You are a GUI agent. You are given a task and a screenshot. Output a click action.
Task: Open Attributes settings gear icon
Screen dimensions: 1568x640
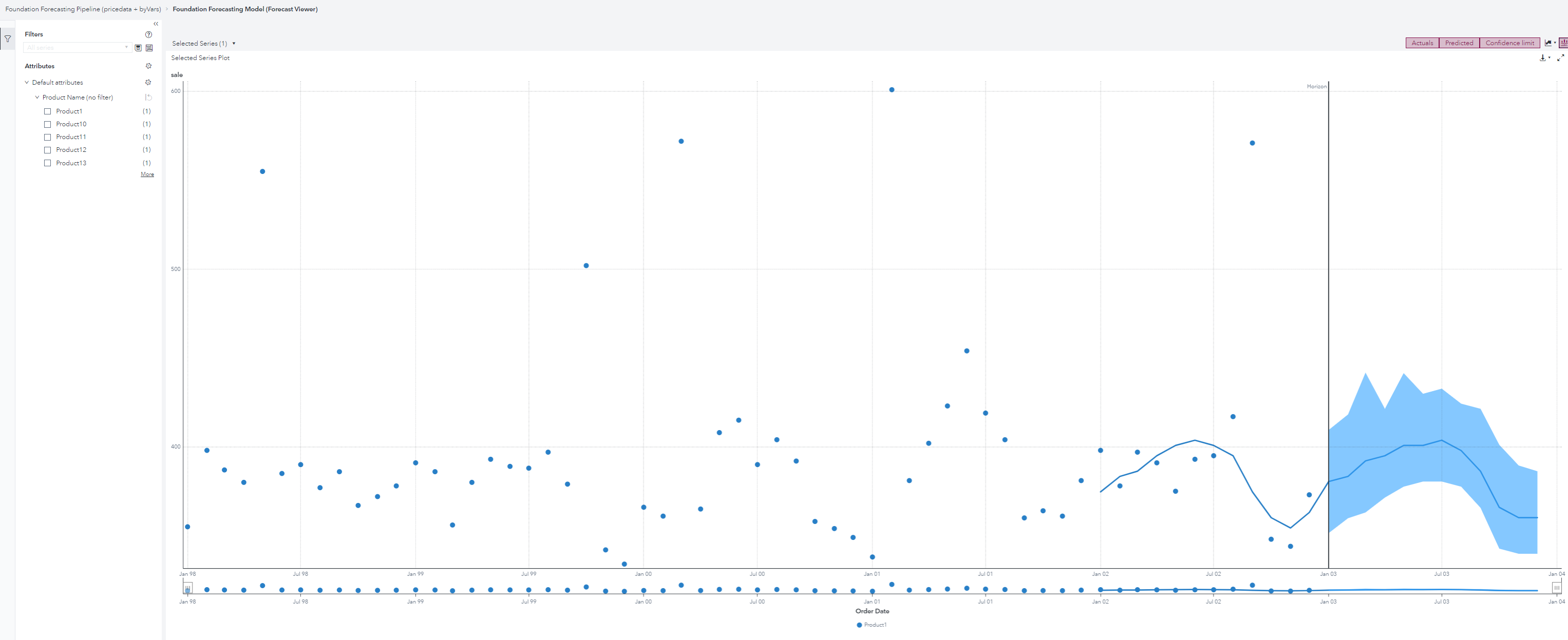tap(148, 66)
